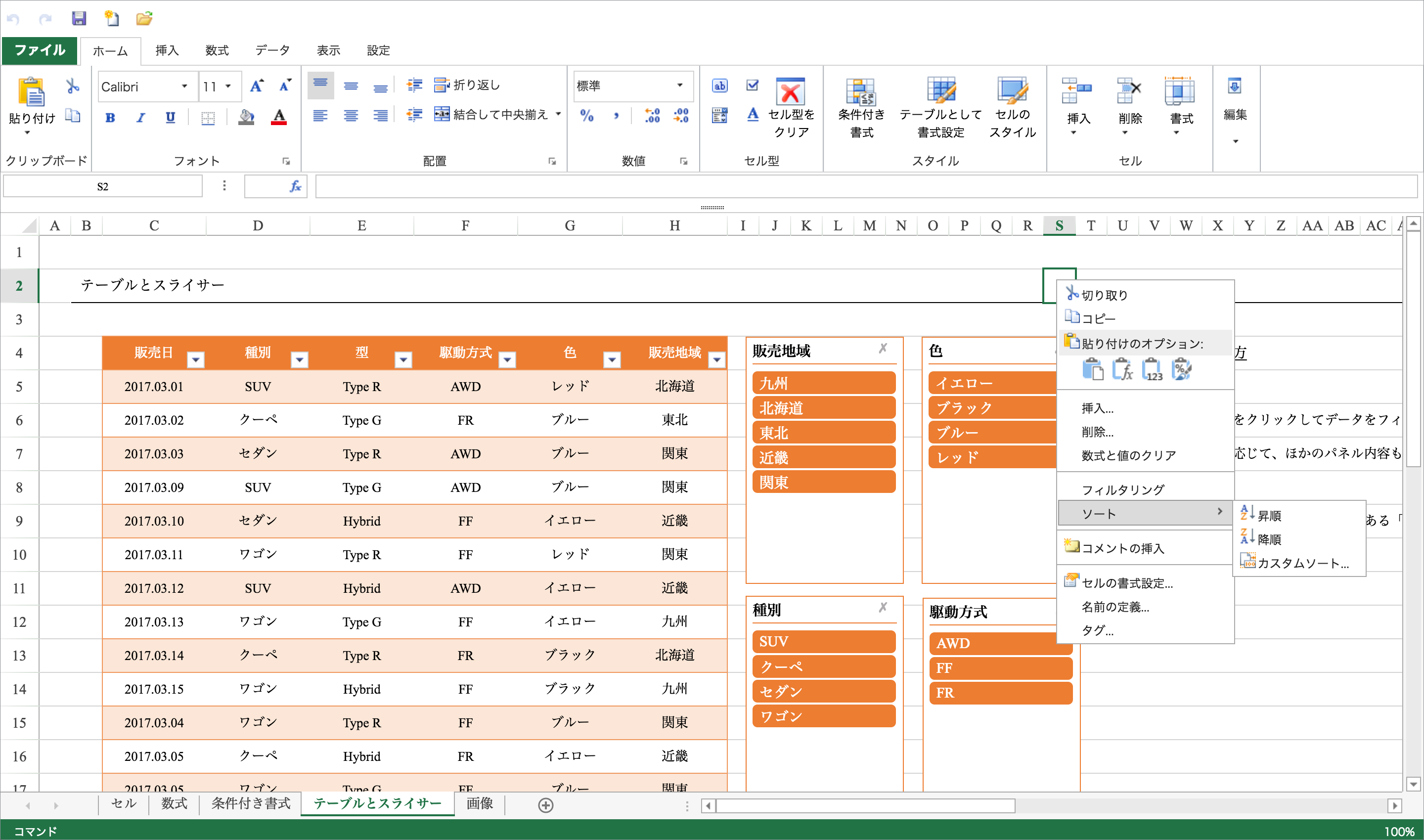1424x840 pixels.
Task: Click paste formulas option icon in context menu
Action: click(x=1122, y=370)
